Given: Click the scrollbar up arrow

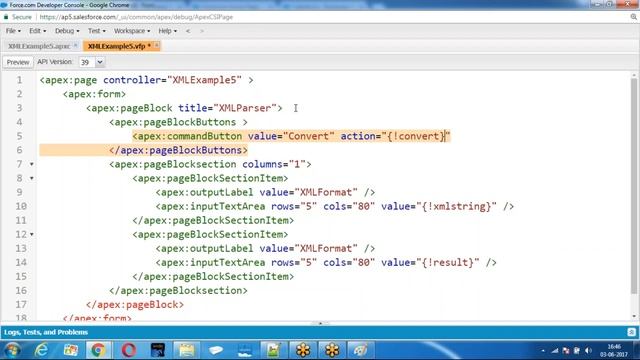Looking at the screenshot, I should [x=634, y=76].
